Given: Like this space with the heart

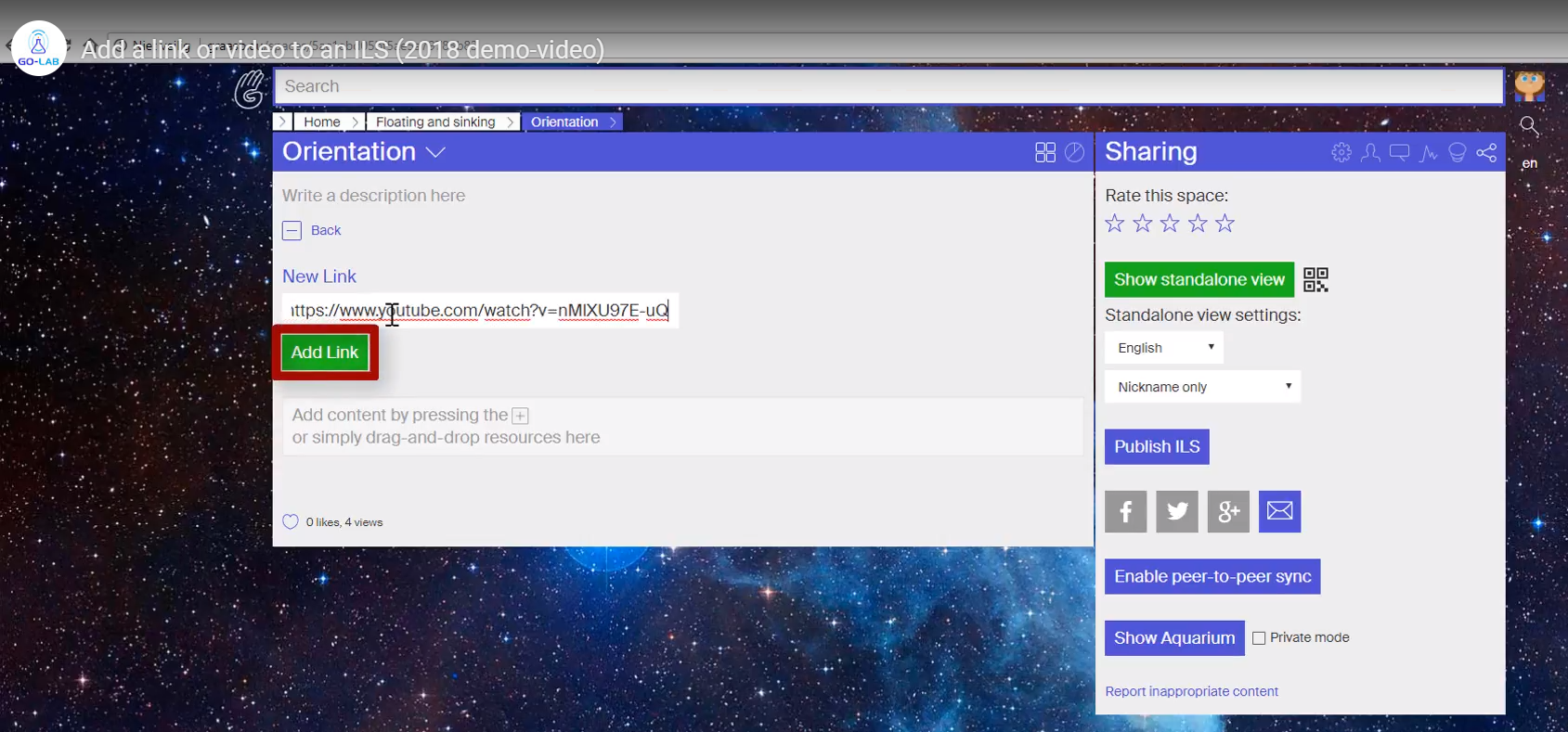Looking at the screenshot, I should (x=291, y=522).
